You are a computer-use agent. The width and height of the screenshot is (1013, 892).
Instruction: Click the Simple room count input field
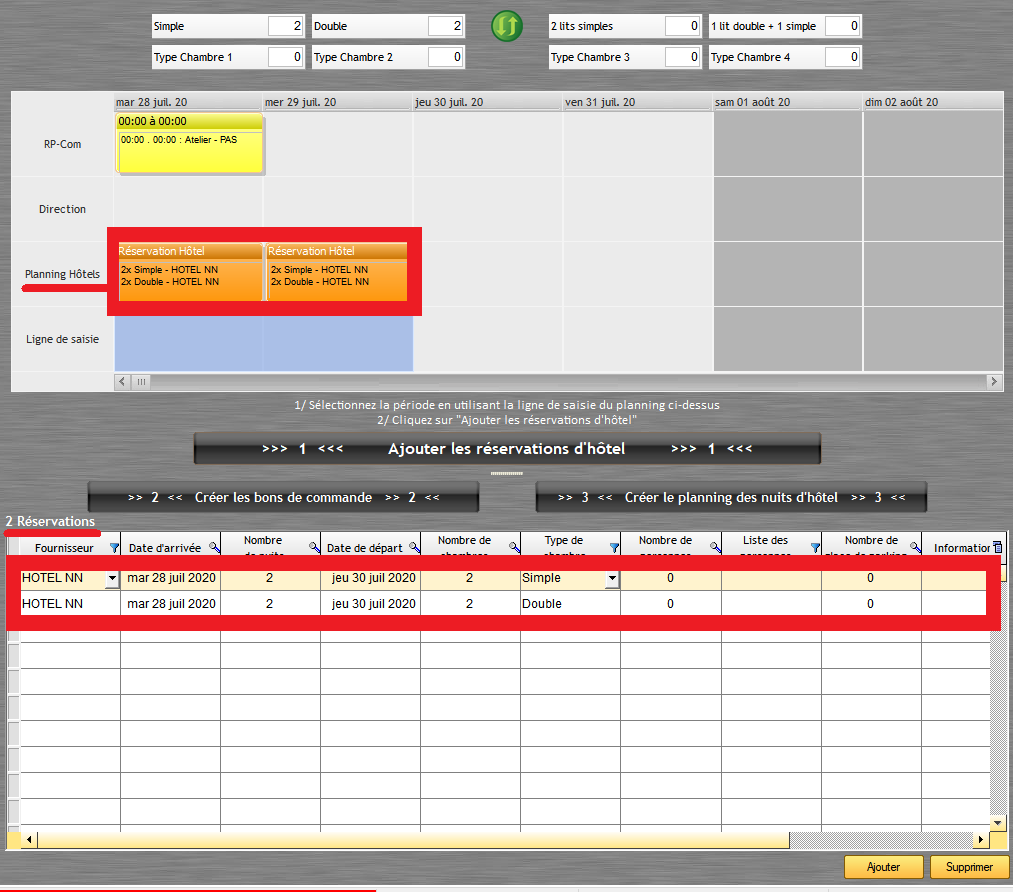click(285, 26)
